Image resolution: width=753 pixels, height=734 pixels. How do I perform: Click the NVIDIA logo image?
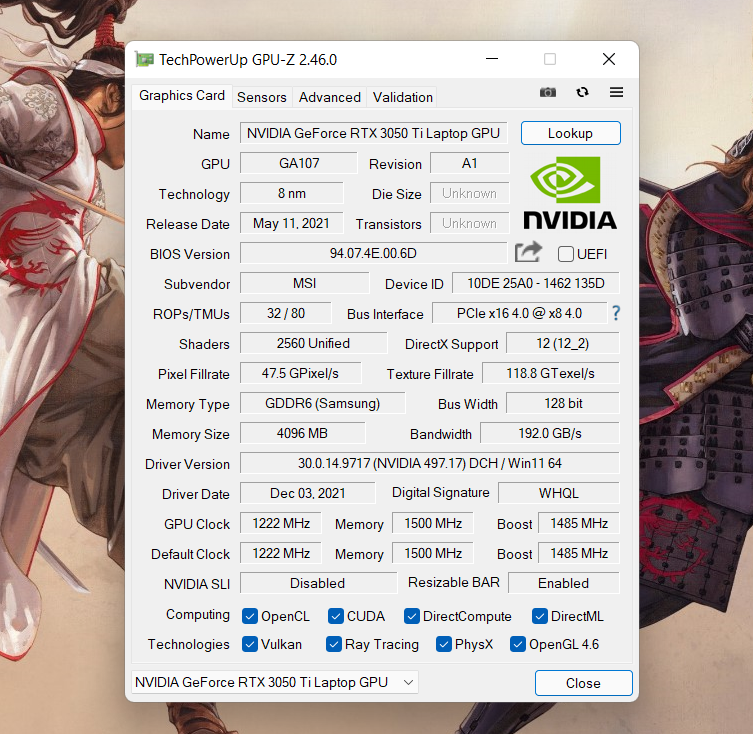tap(570, 193)
